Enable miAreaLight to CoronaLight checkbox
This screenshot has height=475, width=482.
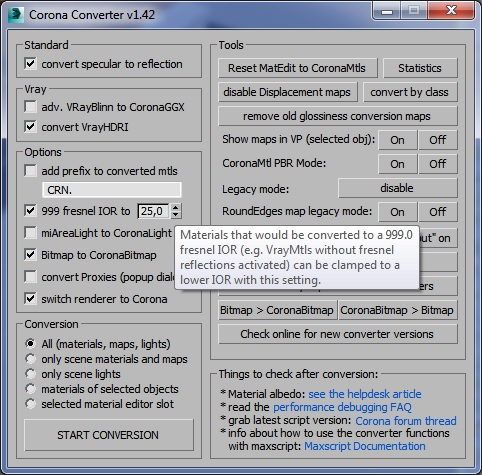(30, 233)
